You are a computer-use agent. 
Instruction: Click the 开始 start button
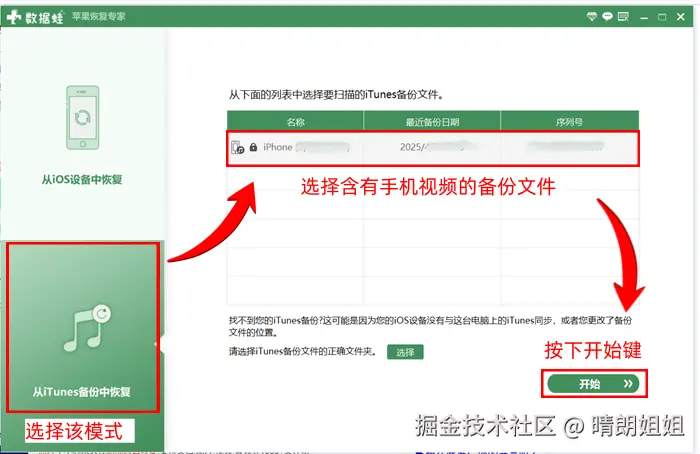[593, 383]
